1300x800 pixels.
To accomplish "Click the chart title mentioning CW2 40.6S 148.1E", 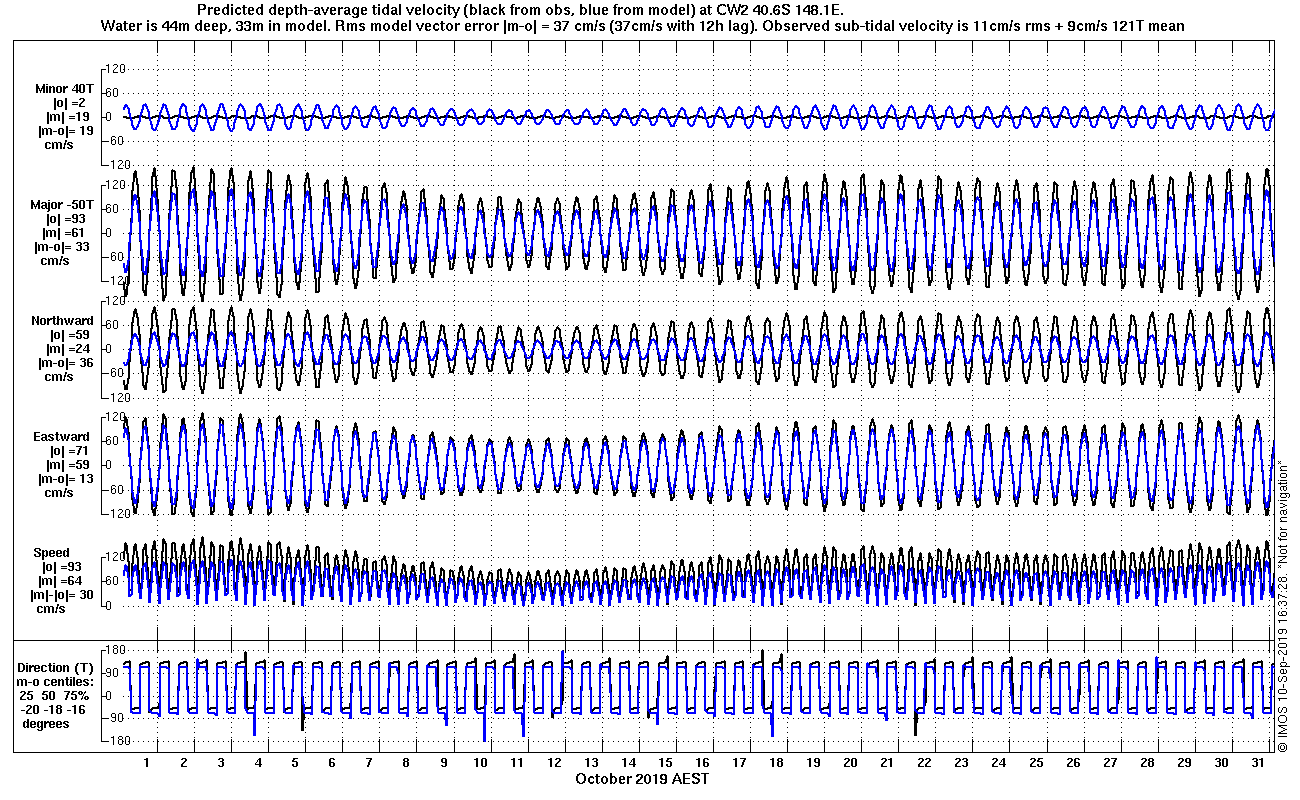I will tap(521, 11).
